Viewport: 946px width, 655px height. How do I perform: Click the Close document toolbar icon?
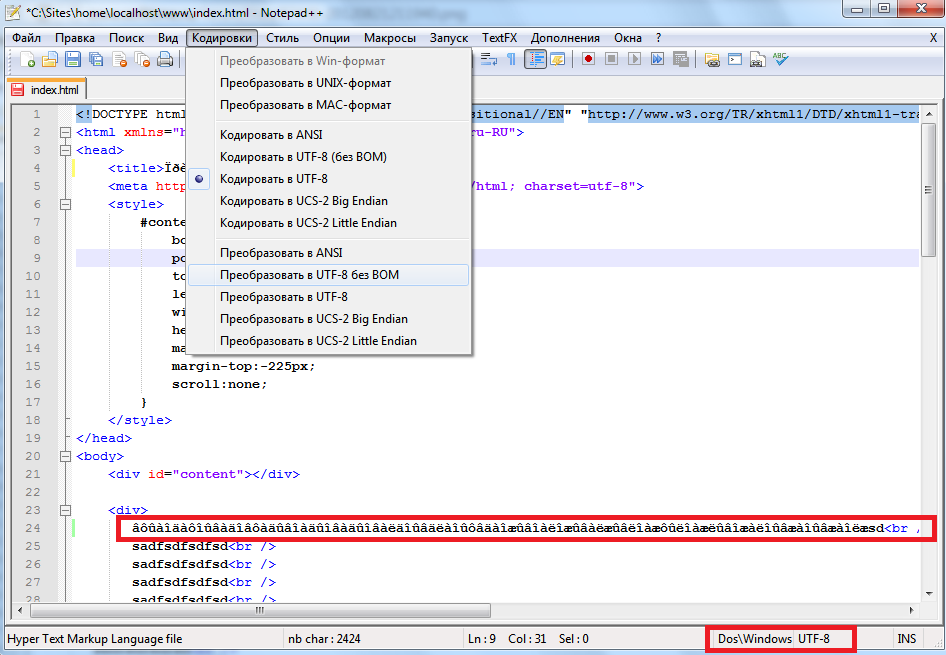click(x=119, y=59)
